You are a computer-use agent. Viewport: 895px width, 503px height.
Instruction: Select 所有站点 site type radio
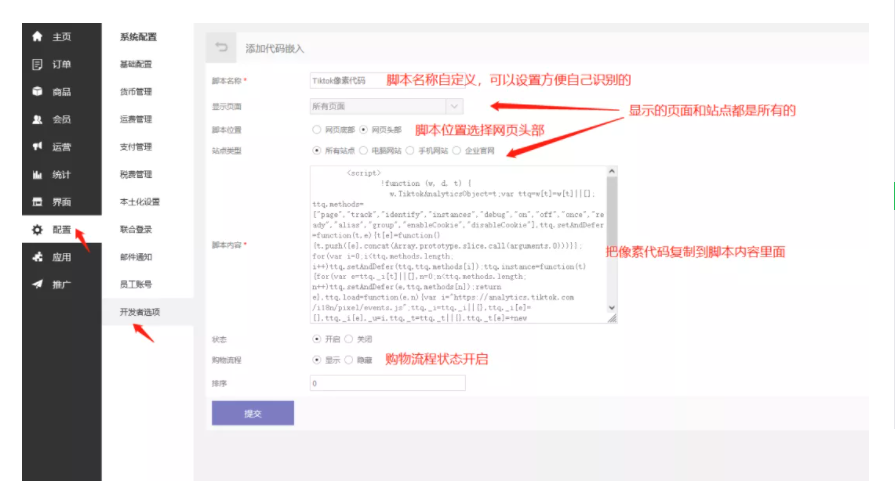pyautogui.click(x=316, y=151)
